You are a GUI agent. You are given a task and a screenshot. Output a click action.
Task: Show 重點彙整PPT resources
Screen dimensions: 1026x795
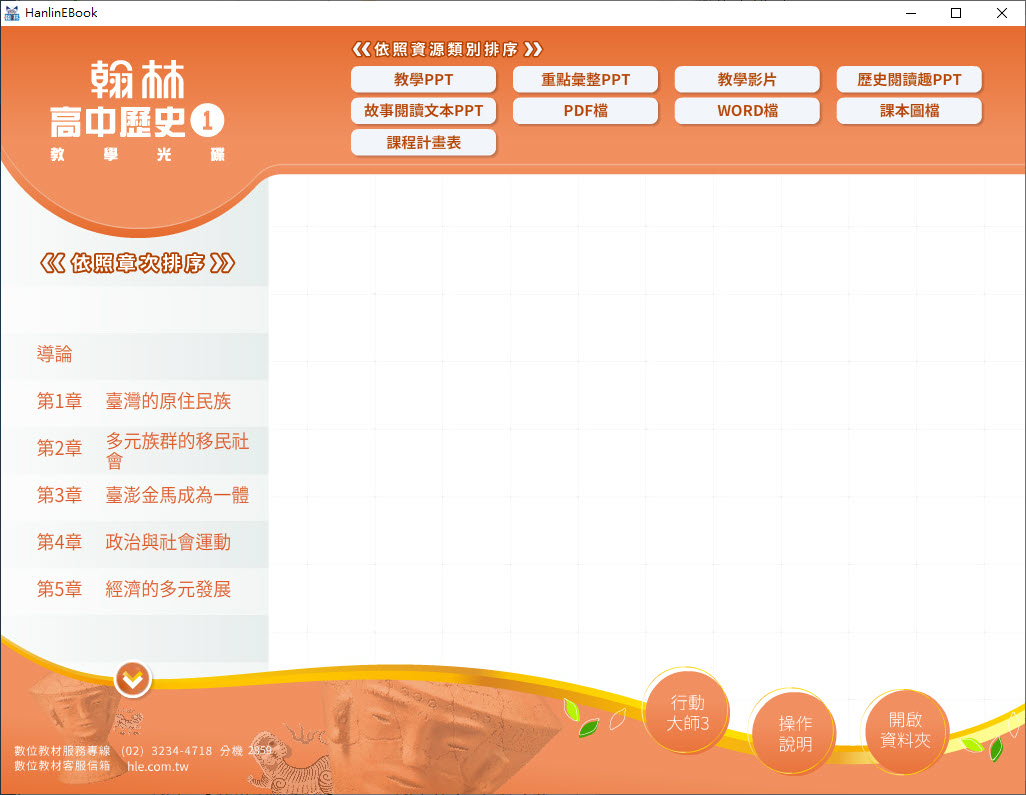[x=586, y=80]
